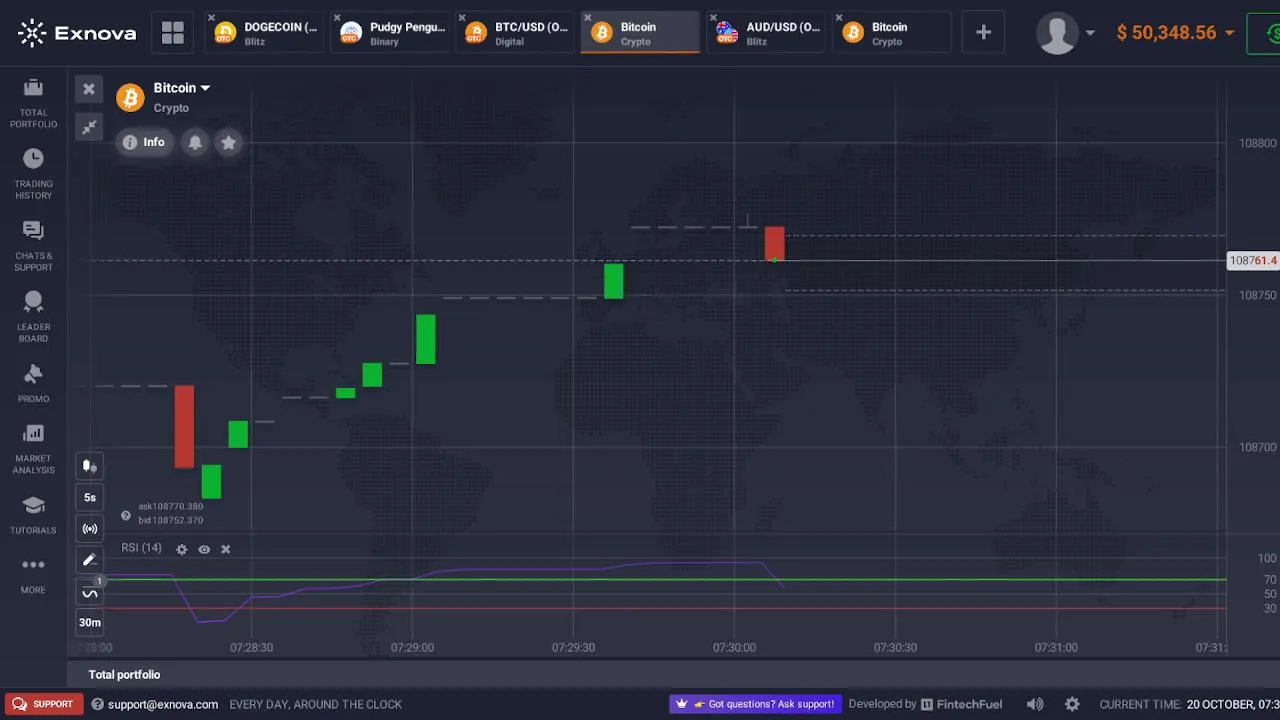Click the user avatar
This screenshot has width=1280, height=720.
coord(1056,33)
